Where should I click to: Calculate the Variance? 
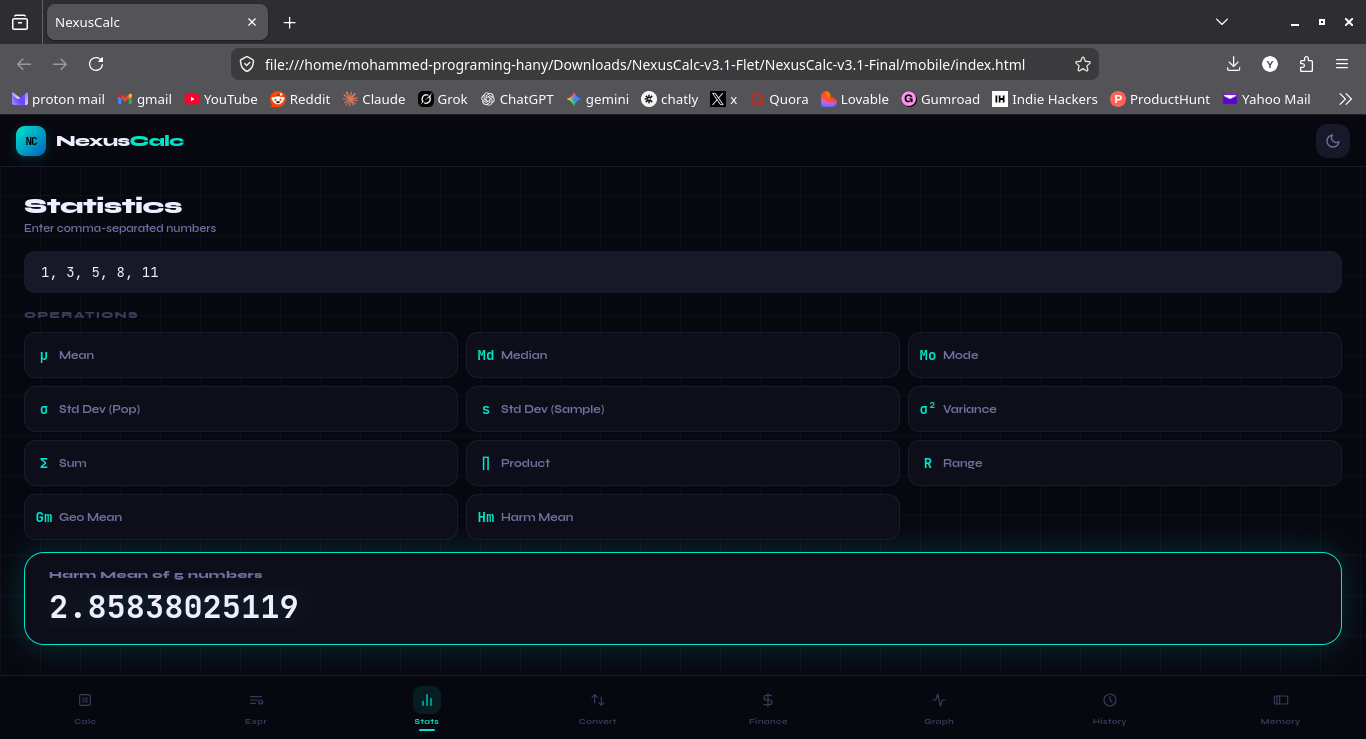[x=1125, y=409]
